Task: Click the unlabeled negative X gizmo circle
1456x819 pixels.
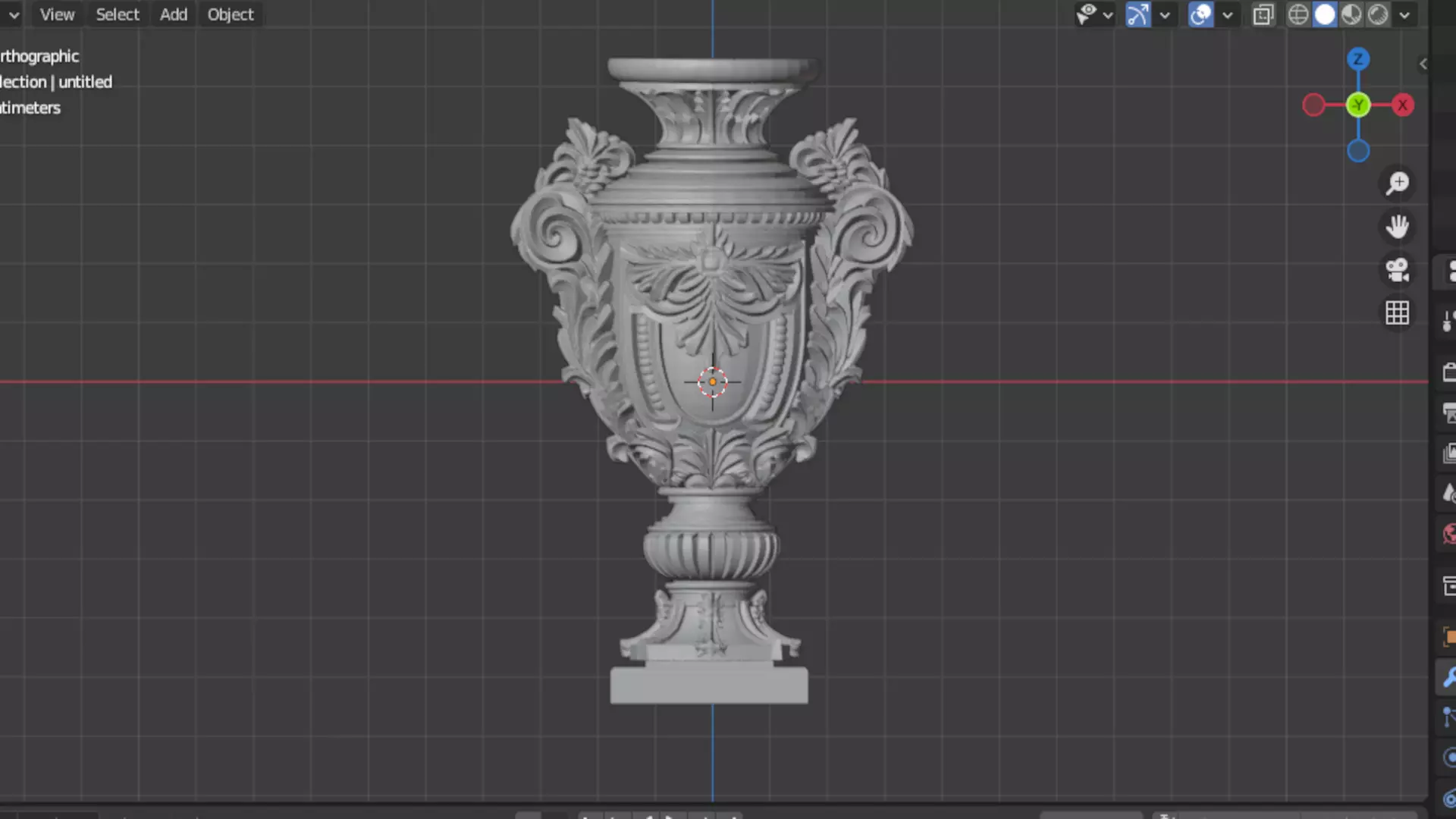Action: (1313, 105)
